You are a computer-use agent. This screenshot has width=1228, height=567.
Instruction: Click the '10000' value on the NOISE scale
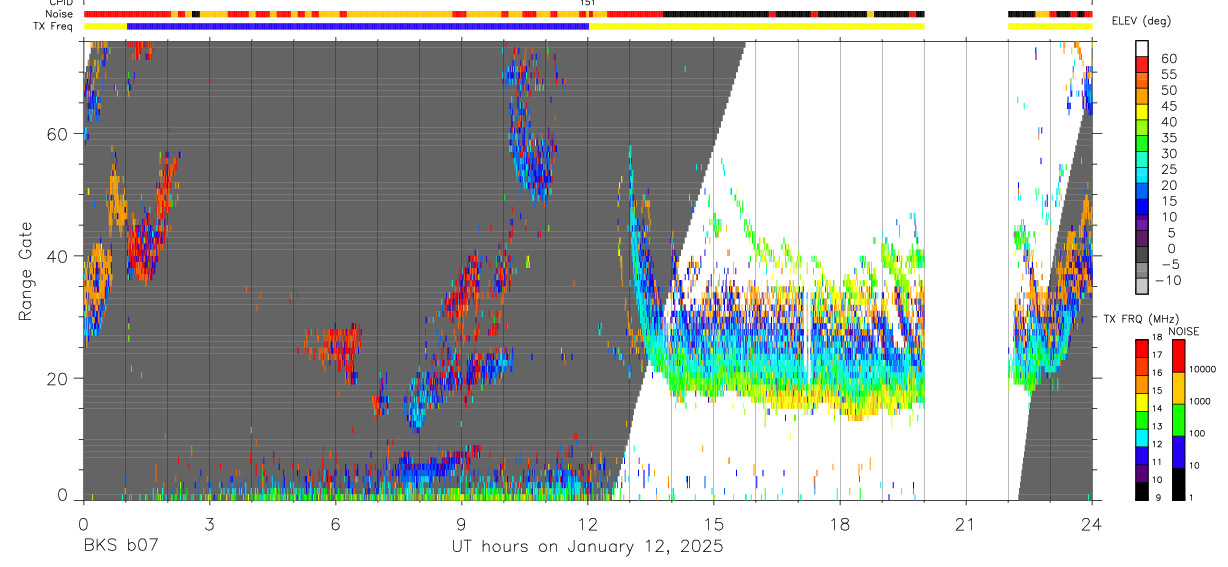pyautogui.click(x=1203, y=370)
